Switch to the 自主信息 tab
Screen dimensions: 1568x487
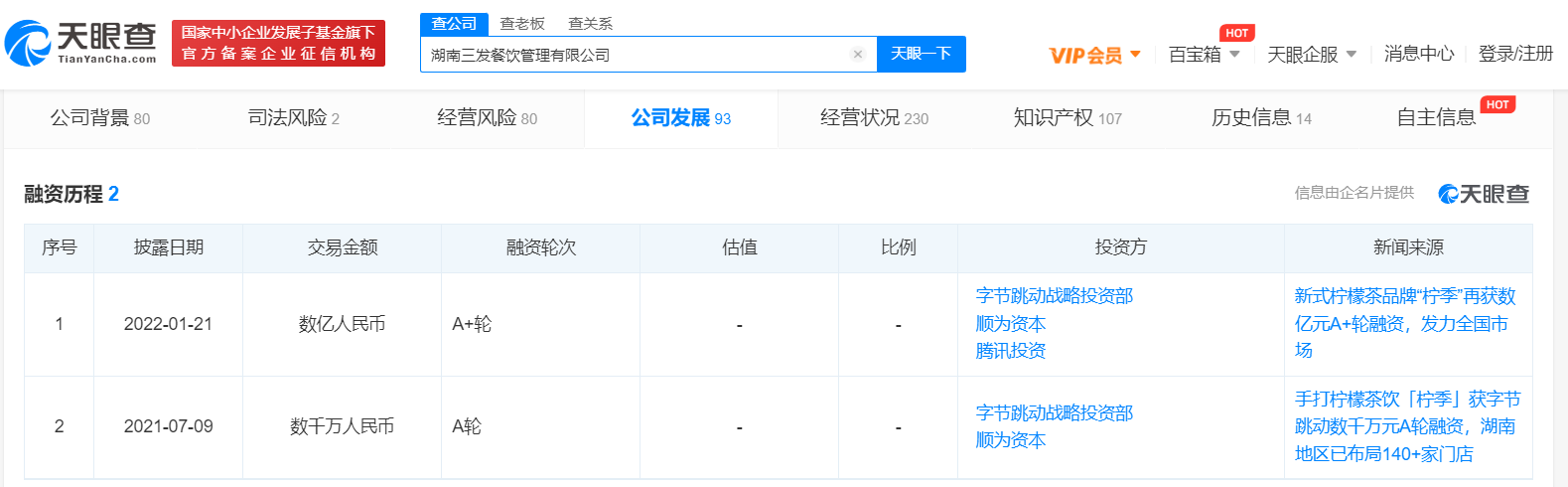(1437, 118)
